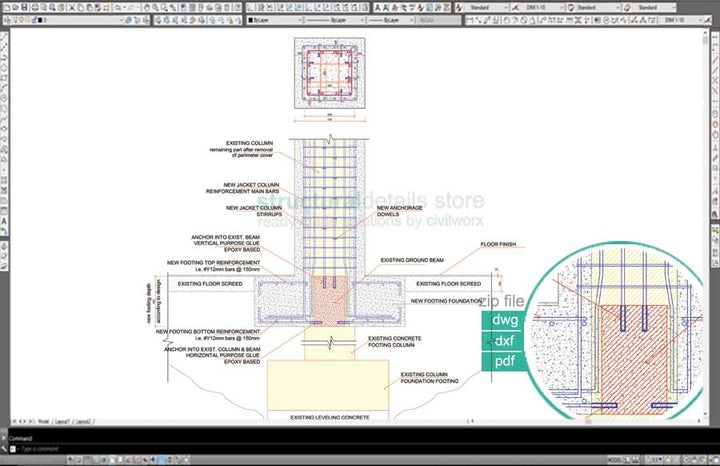Switch to the Model tab
Image resolution: width=720 pixels, height=466 pixels.
[44, 421]
